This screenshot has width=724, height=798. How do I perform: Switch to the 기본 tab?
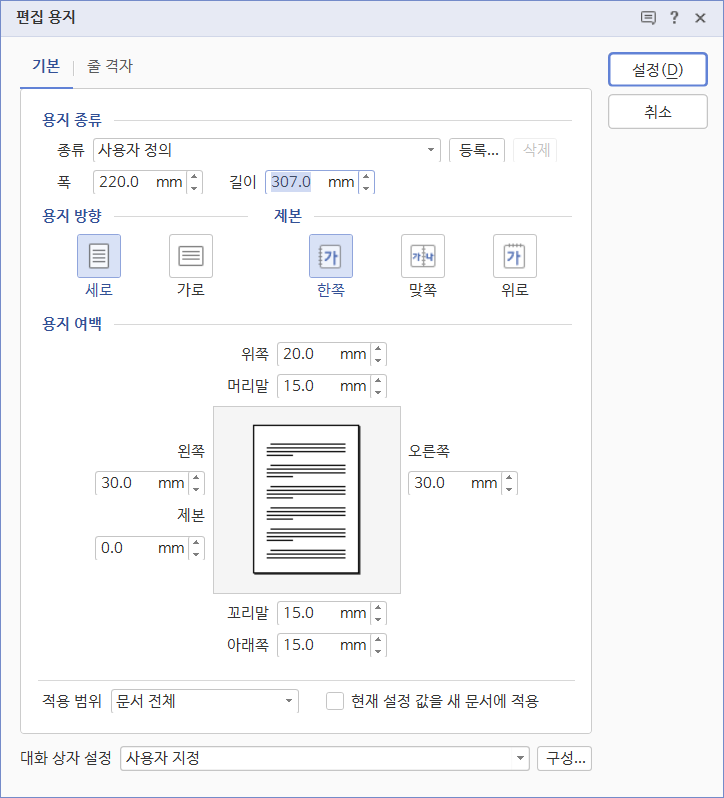click(x=46, y=66)
